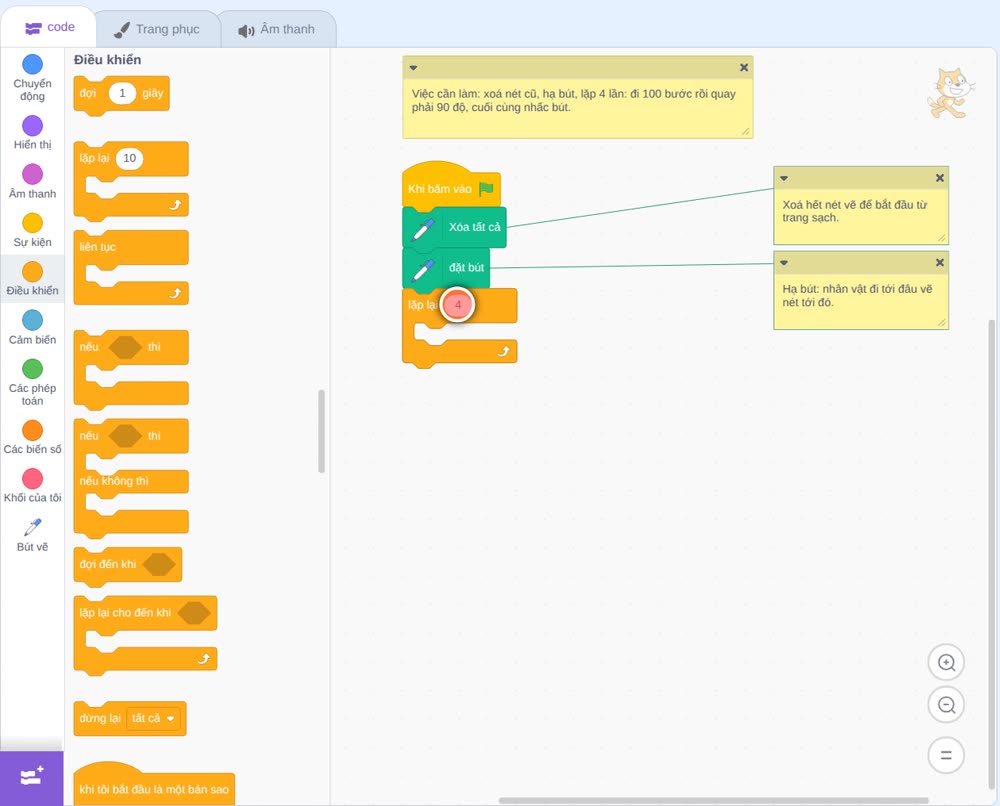This screenshot has height=806, width=1000.
Task: Click the đặt bút block in script
Action: click(x=446, y=268)
